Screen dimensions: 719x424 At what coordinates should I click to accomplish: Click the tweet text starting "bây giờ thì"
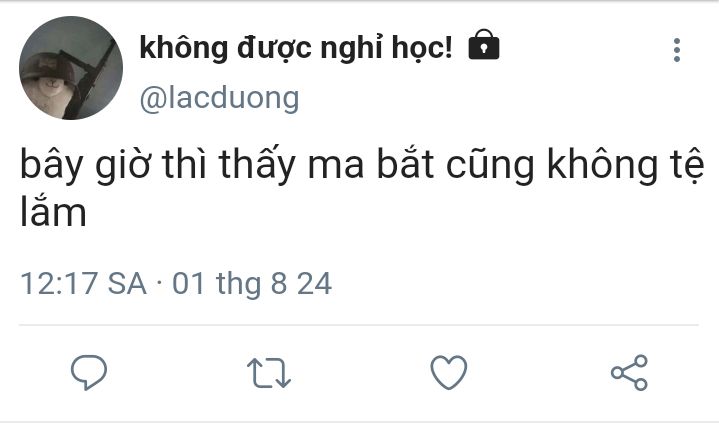(361, 187)
